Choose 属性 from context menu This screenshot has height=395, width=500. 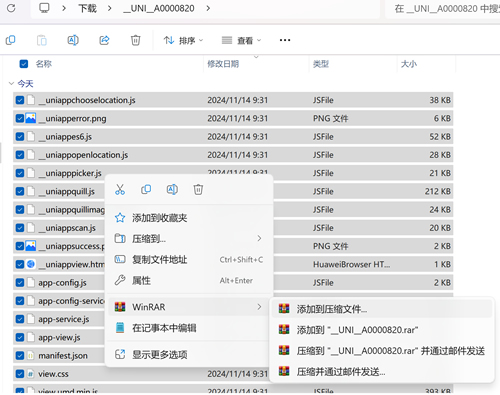point(189,280)
